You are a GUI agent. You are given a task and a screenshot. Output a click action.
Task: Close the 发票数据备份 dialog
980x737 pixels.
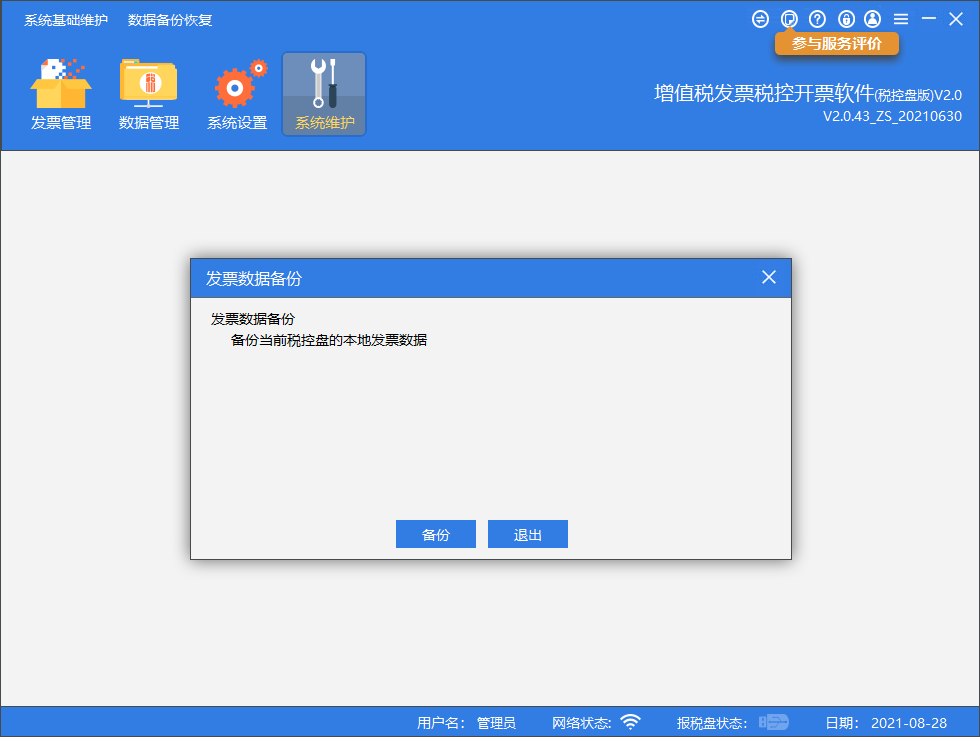(x=768, y=277)
